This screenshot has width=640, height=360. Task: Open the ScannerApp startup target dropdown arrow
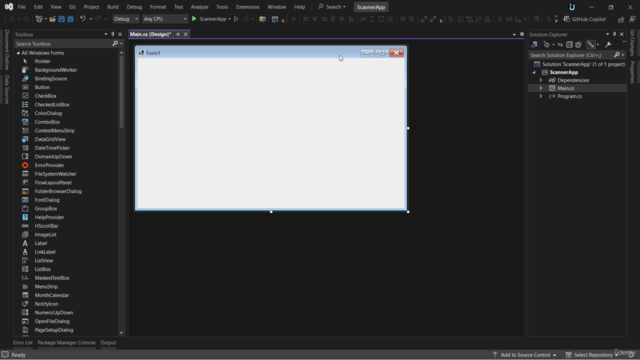click(x=229, y=19)
